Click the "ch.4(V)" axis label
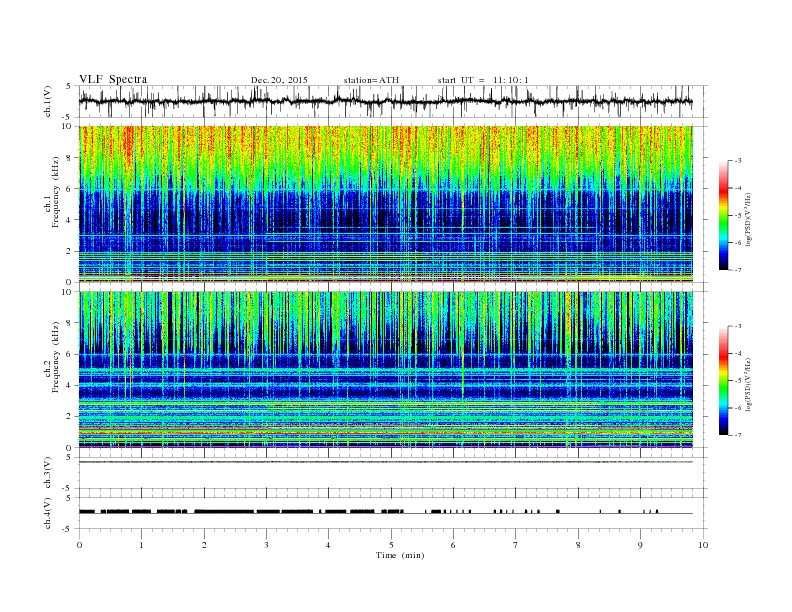This screenshot has height=612, width=792. click(x=48, y=513)
